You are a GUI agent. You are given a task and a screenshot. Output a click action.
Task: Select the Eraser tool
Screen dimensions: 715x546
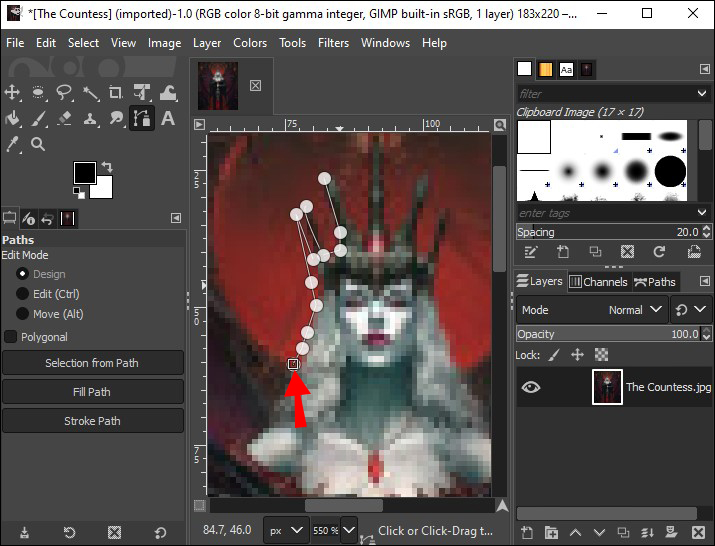pos(65,119)
